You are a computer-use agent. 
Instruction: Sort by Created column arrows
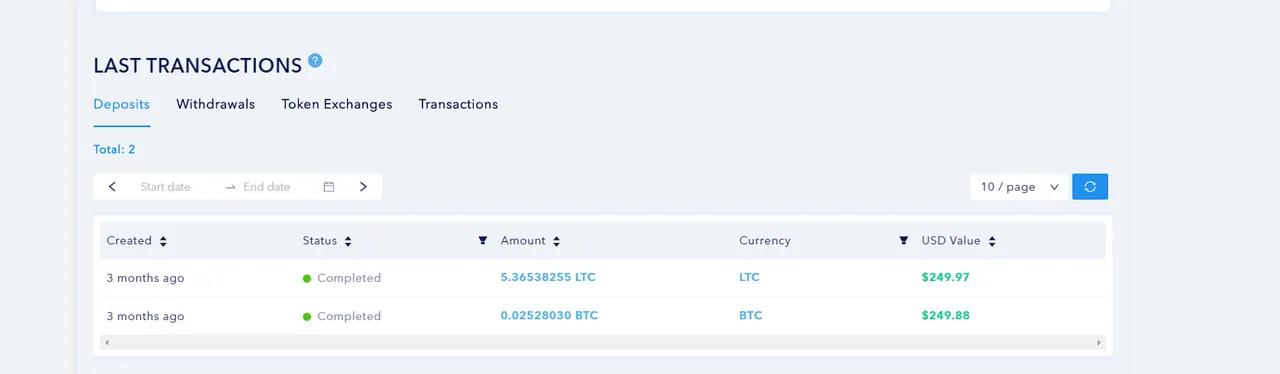tap(163, 241)
